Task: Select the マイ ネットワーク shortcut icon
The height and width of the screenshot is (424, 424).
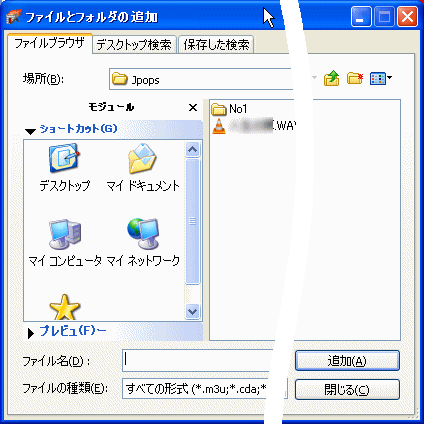Action: pyautogui.click(x=143, y=234)
